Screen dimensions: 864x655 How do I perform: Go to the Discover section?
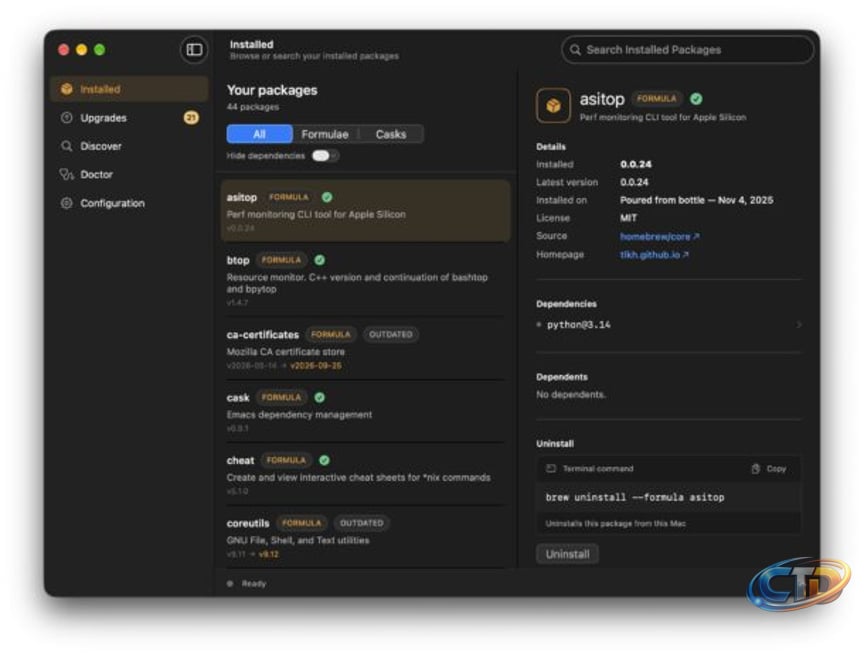pos(129,146)
